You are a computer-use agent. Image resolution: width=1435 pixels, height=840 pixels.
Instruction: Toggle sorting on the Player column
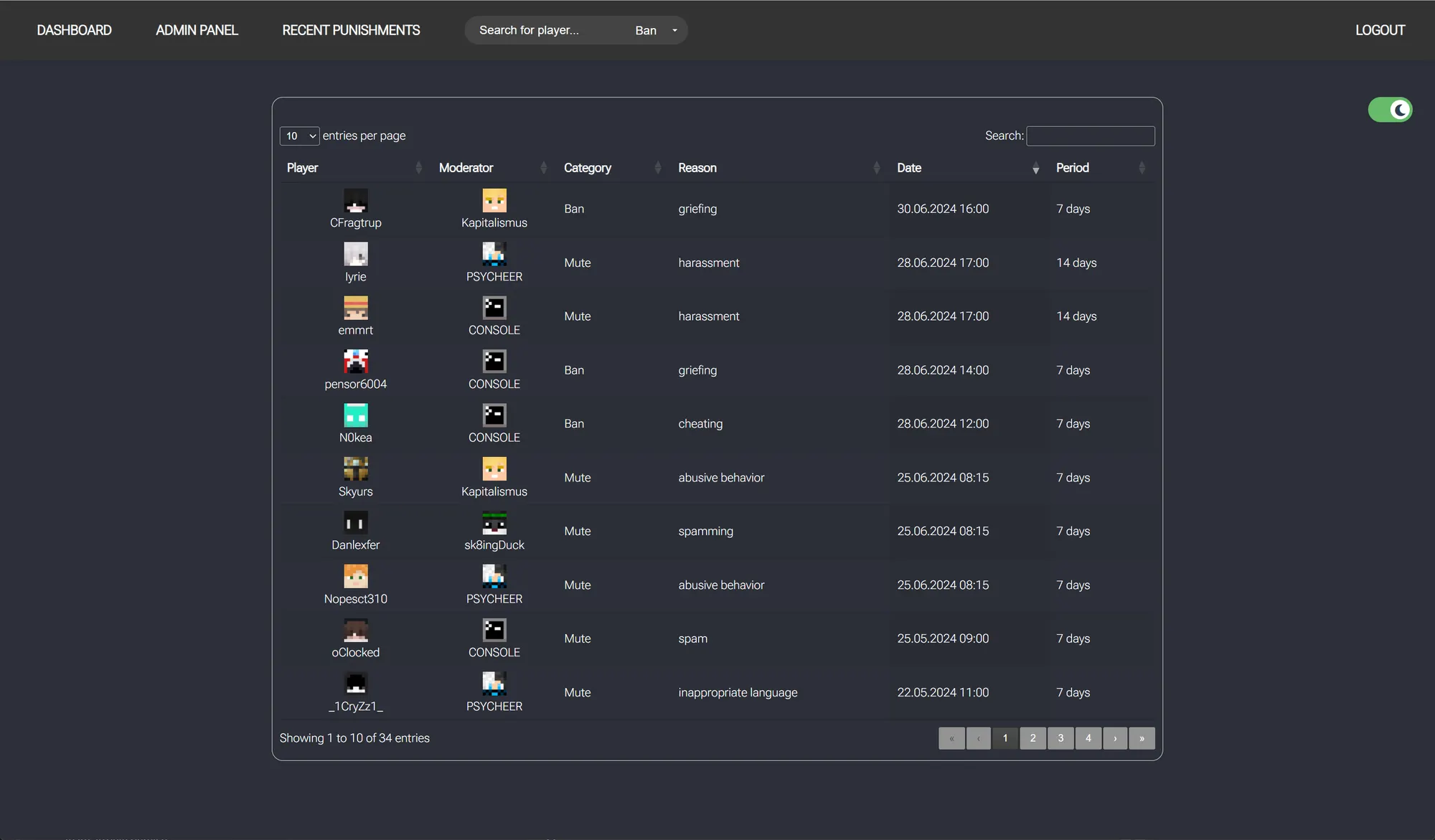click(x=419, y=168)
